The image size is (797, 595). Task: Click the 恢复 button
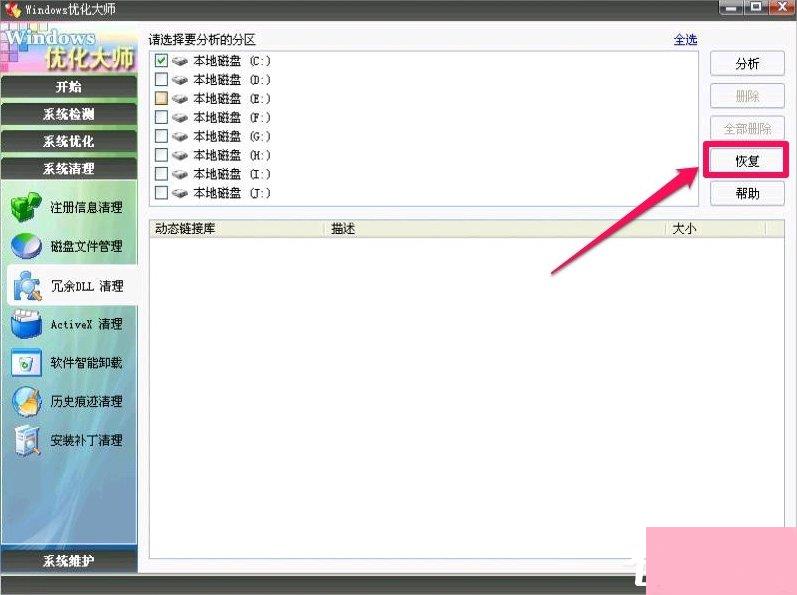tap(747, 161)
